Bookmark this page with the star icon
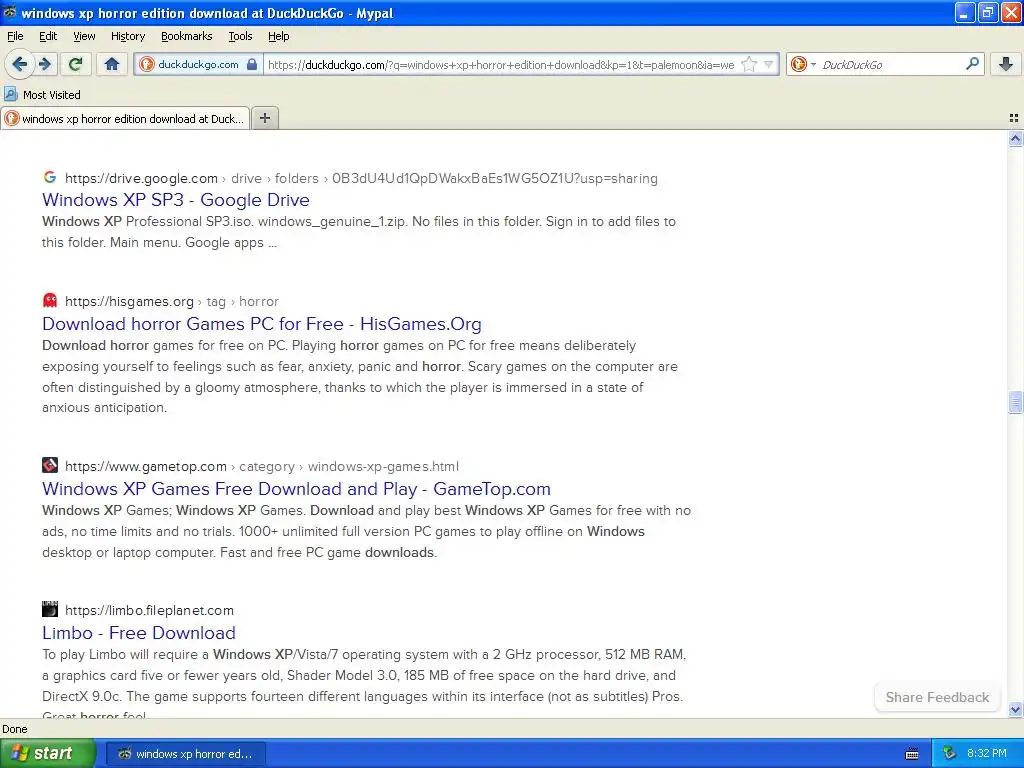Screen dimensions: 1024x768 coord(749,64)
